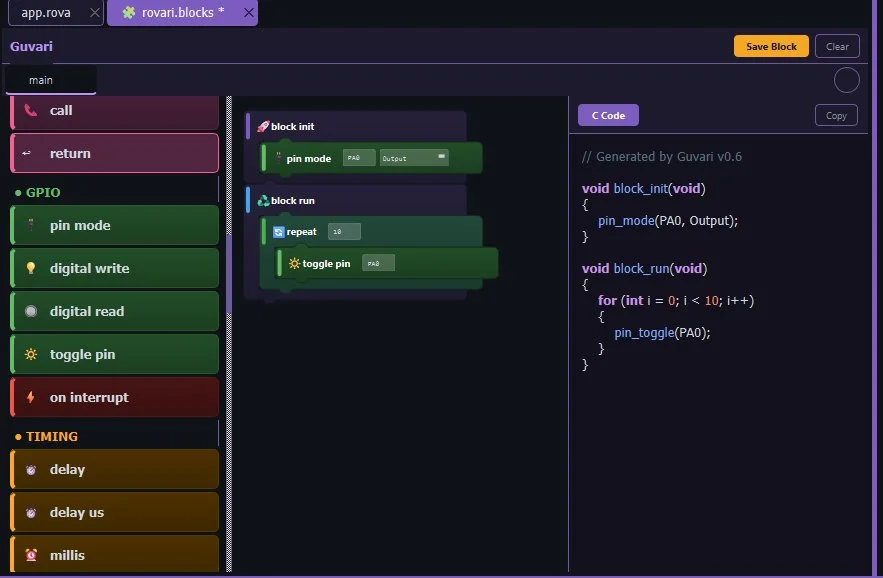Click the void block_init(void) line

pos(644,189)
